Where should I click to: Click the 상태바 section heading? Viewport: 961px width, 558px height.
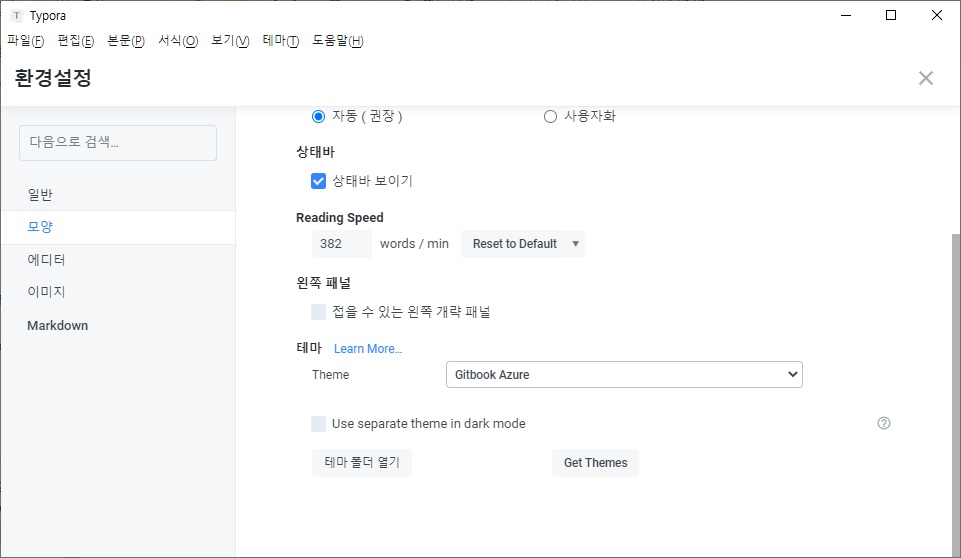pos(316,152)
